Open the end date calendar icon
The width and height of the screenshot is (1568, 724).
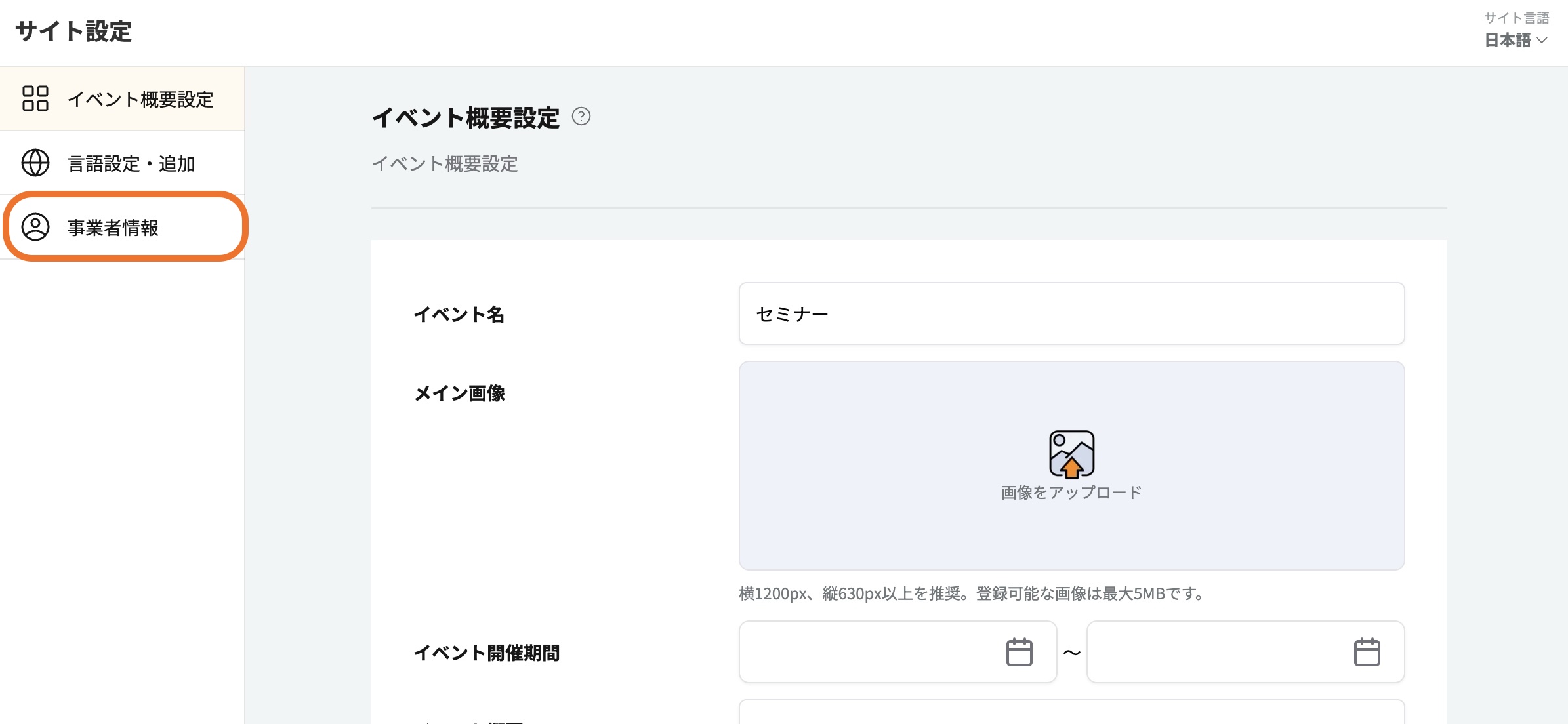pyautogui.click(x=1367, y=652)
